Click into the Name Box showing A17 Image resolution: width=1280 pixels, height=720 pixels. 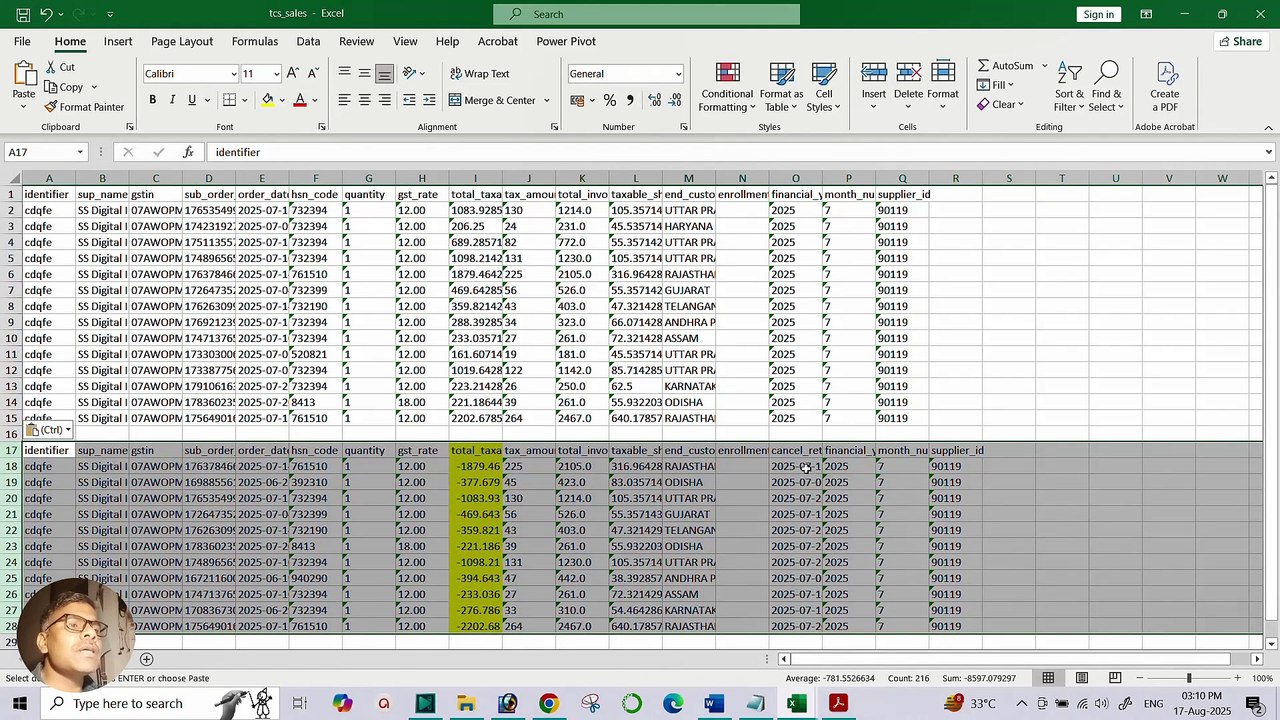pyautogui.click(x=40, y=152)
